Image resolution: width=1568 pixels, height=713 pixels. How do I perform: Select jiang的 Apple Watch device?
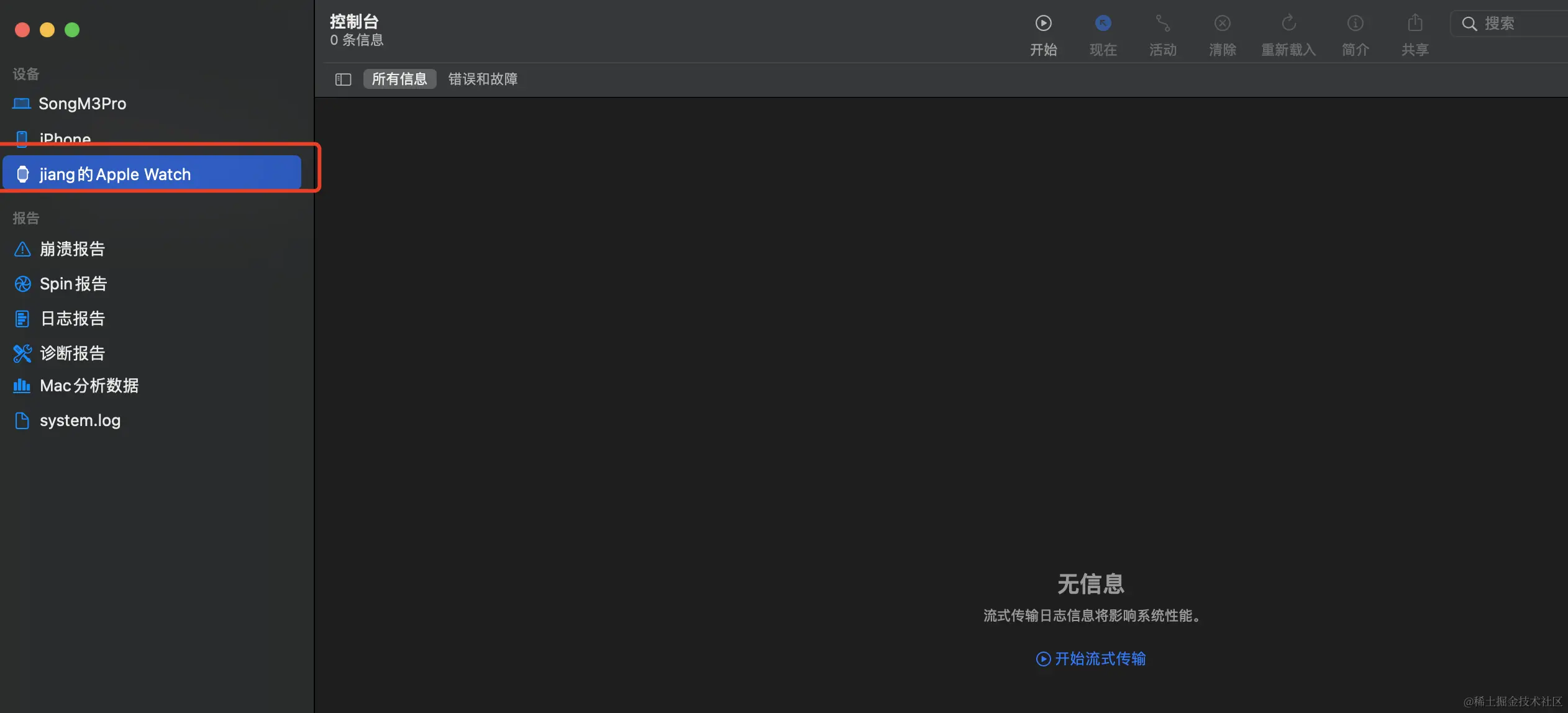click(x=115, y=174)
